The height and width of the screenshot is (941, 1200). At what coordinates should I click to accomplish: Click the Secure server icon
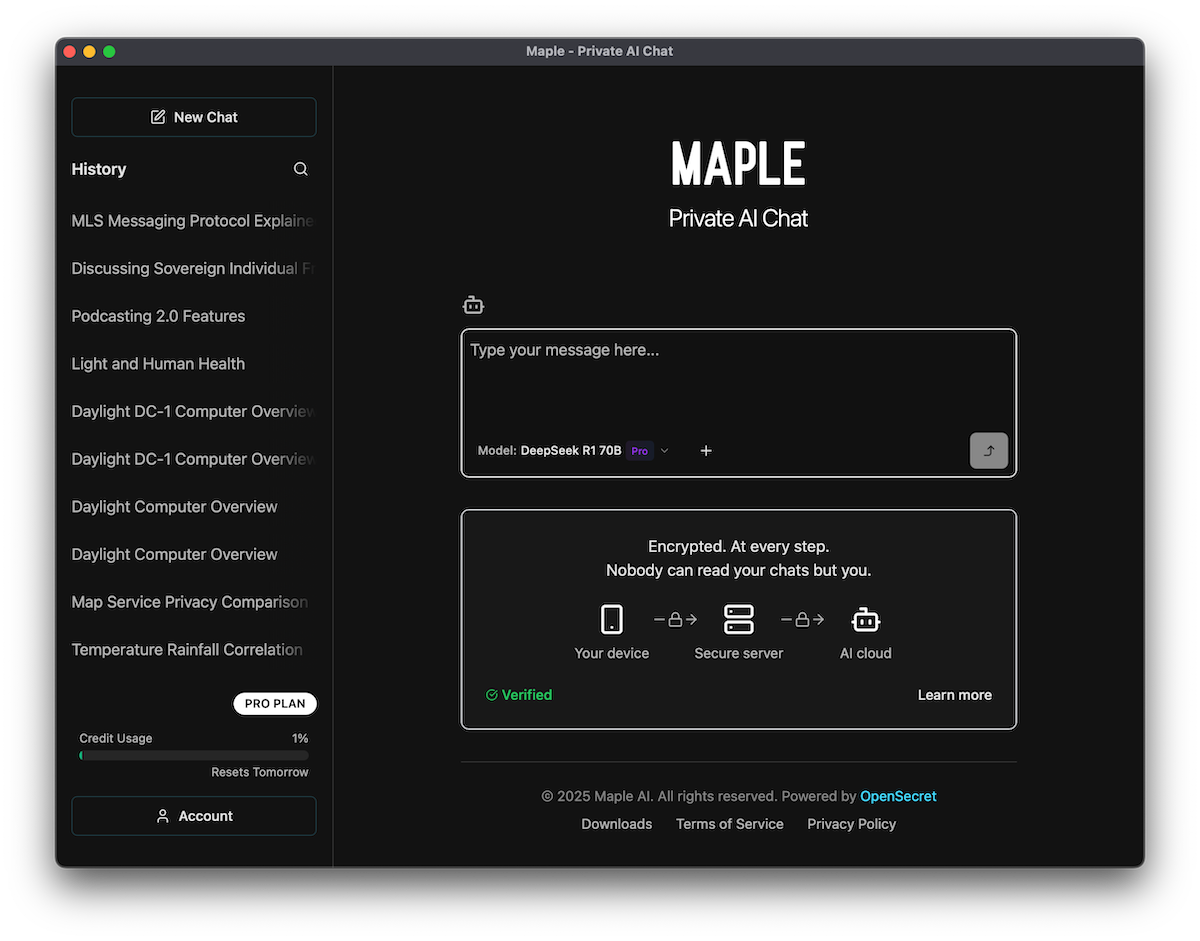tap(739, 620)
